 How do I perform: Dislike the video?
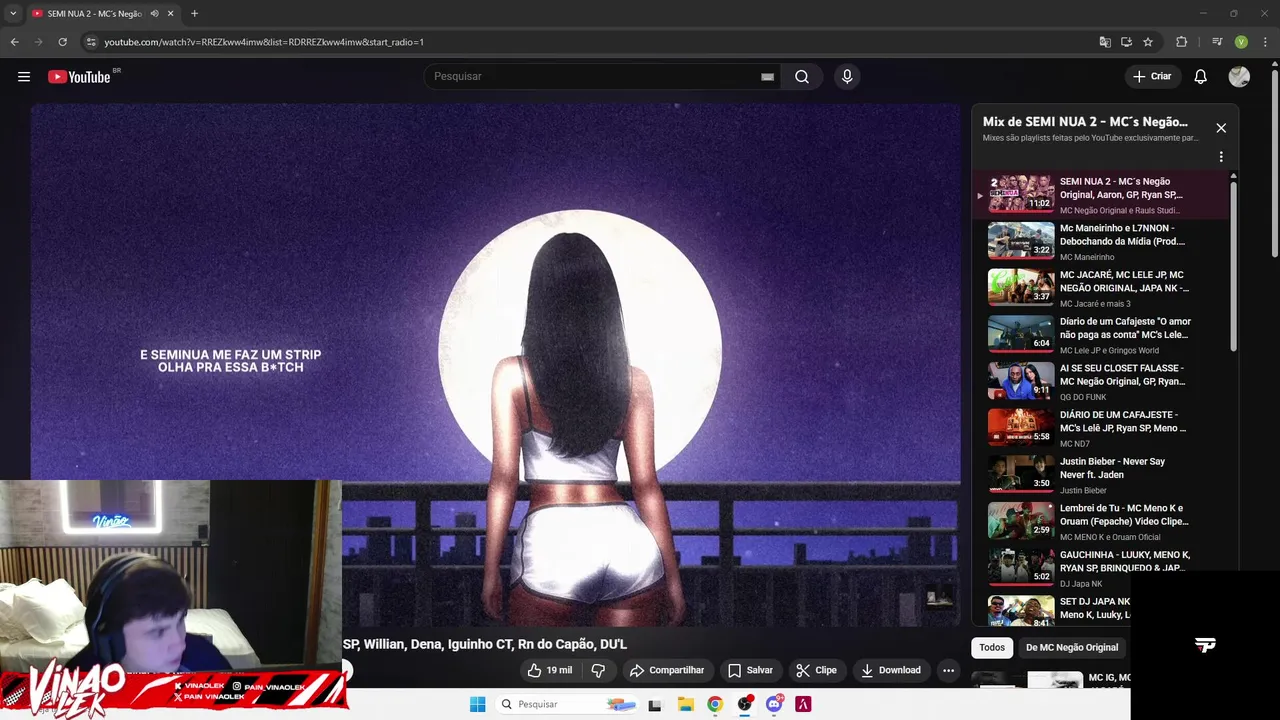tap(598, 670)
